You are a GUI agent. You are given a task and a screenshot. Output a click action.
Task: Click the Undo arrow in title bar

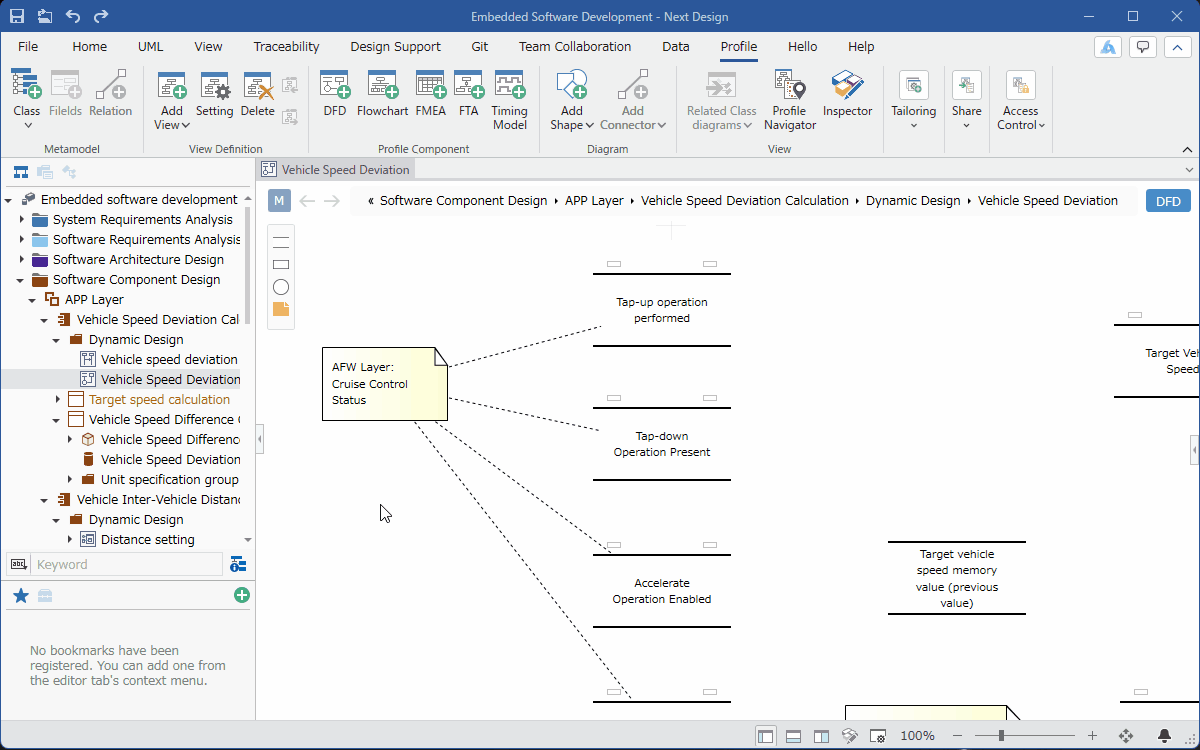coord(73,16)
